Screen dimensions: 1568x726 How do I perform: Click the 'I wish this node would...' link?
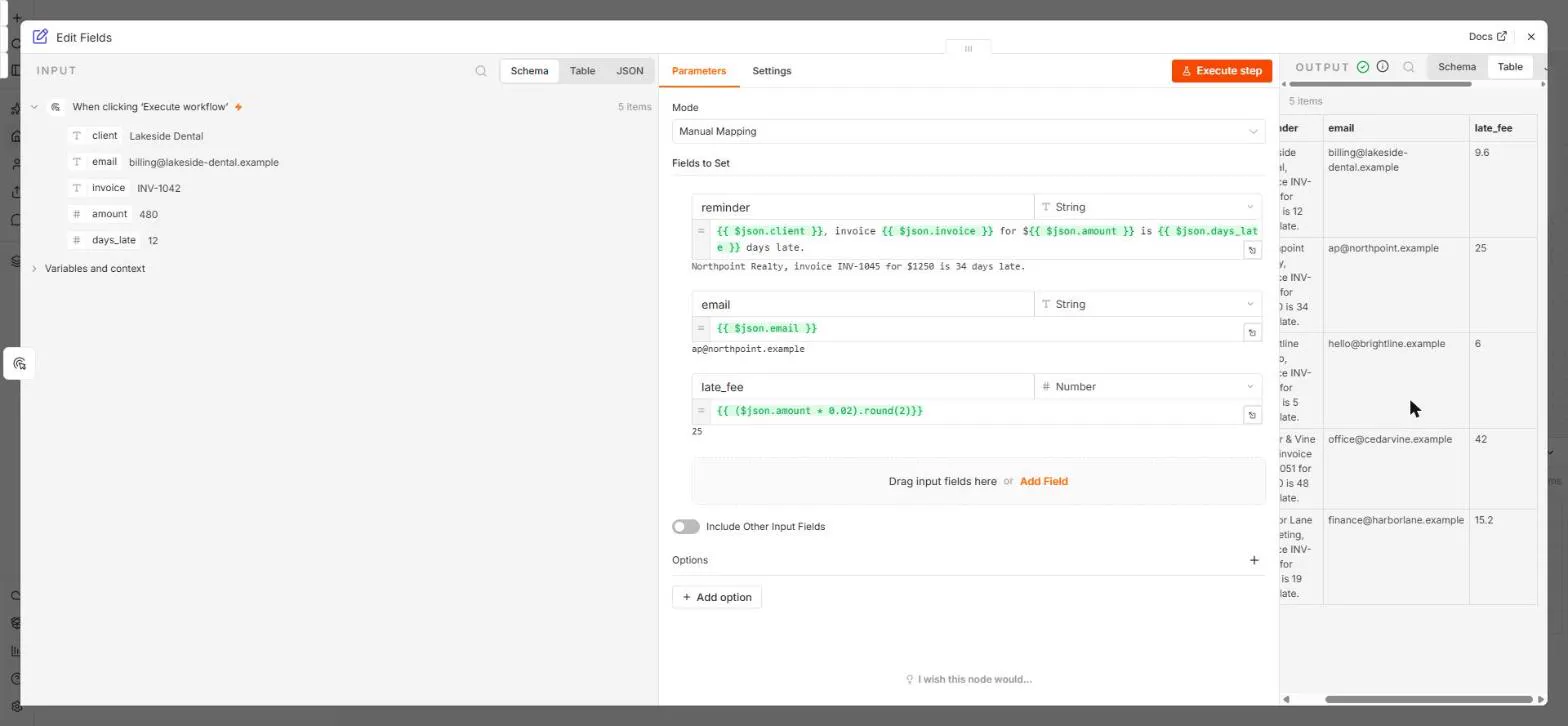(968, 679)
